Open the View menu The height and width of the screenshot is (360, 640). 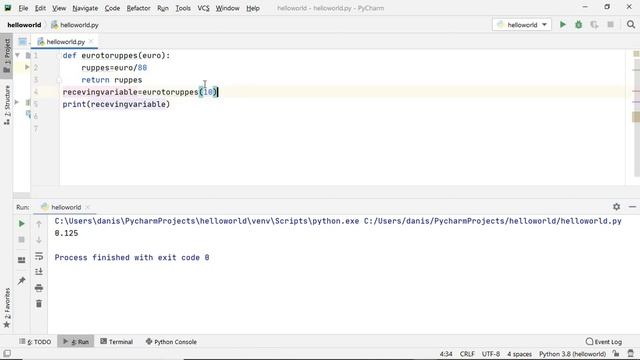[x=59, y=8]
